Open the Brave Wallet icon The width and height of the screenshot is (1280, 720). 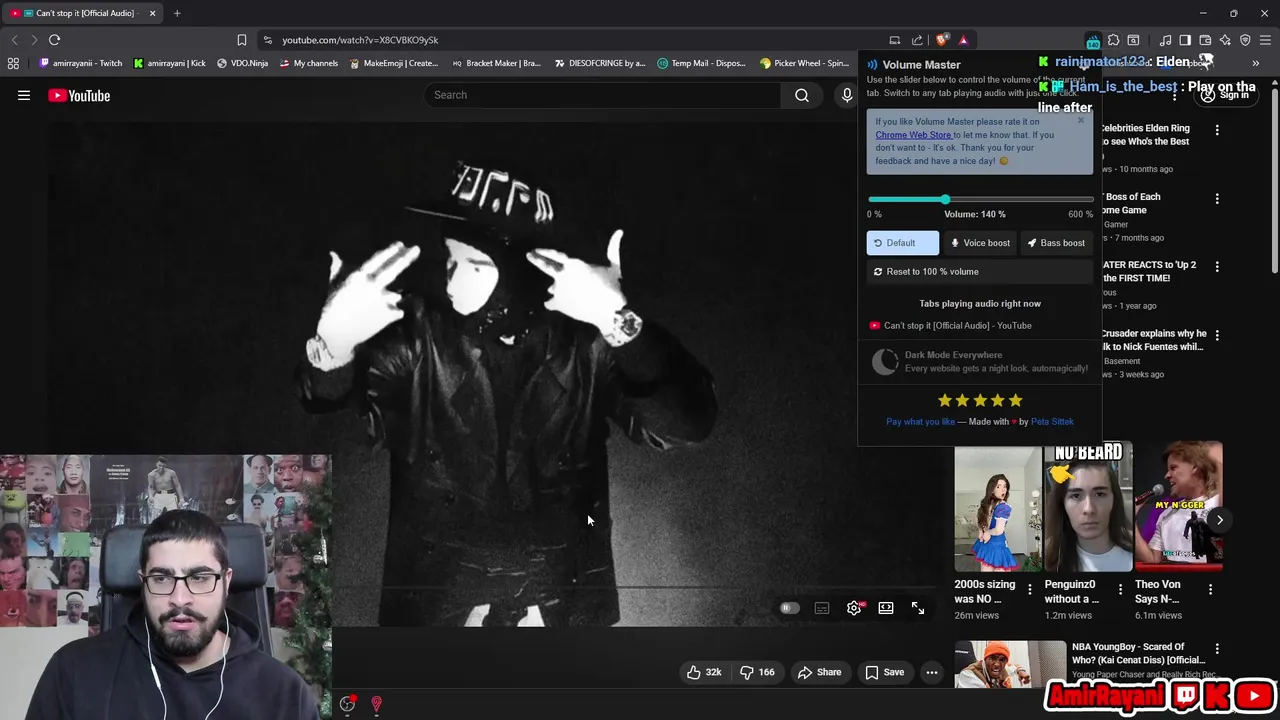point(1205,40)
